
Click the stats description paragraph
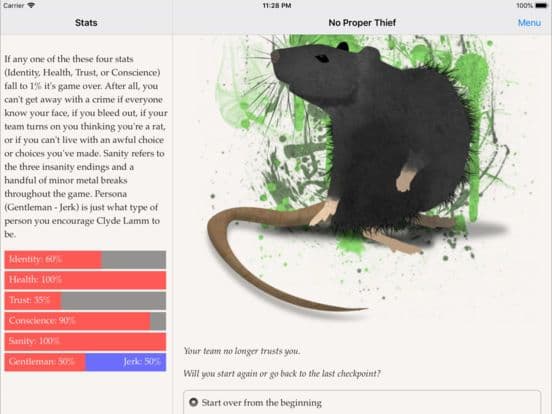(86, 146)
